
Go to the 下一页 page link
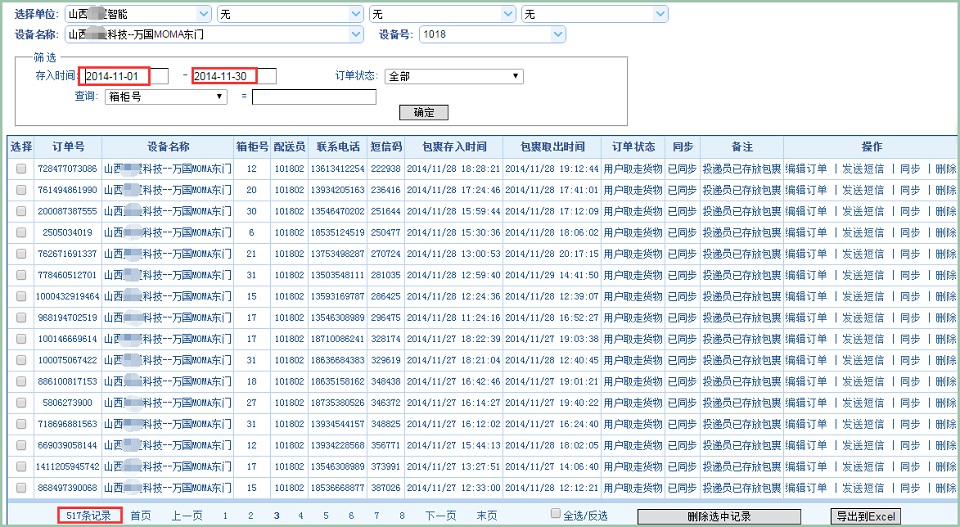[x=441, y=516]
